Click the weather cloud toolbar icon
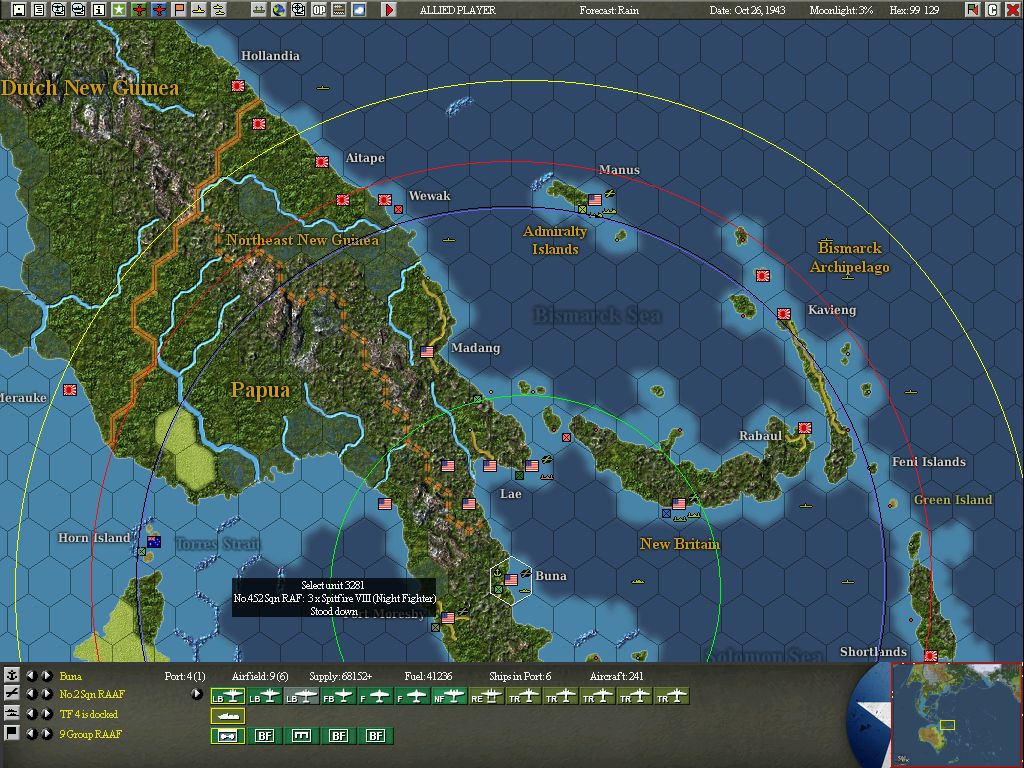Viewport: 1024px width, 768px height. 359,10
